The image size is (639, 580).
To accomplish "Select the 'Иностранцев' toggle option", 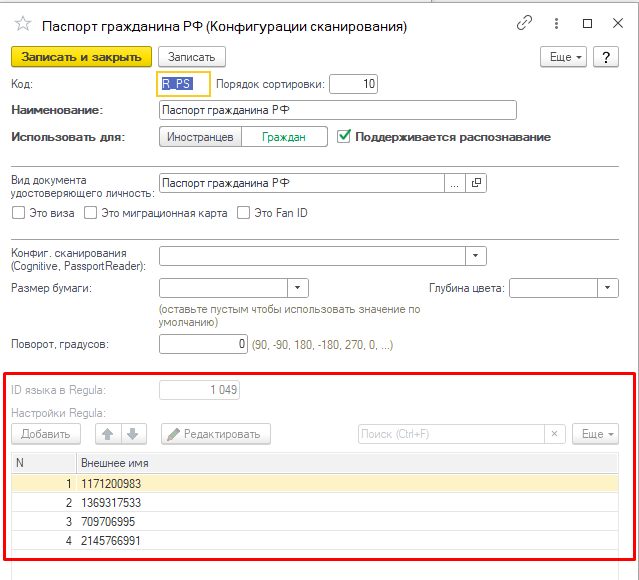I will 200,137.
